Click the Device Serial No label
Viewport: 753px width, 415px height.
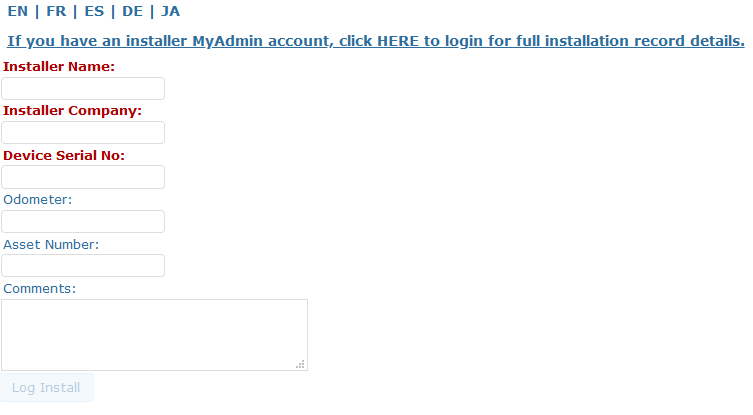64,155
